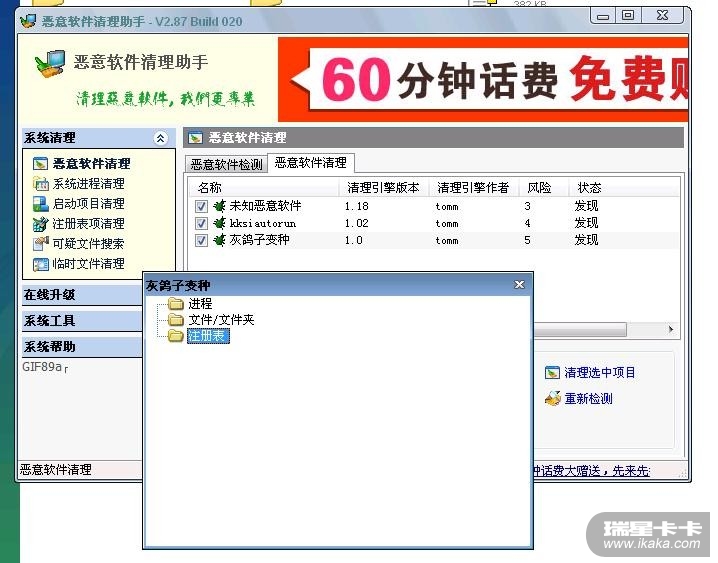This screenshot has width=718, height=563.
Task: Click 发现 status in kksiautorun row
Action: click(x=587, y=223)
